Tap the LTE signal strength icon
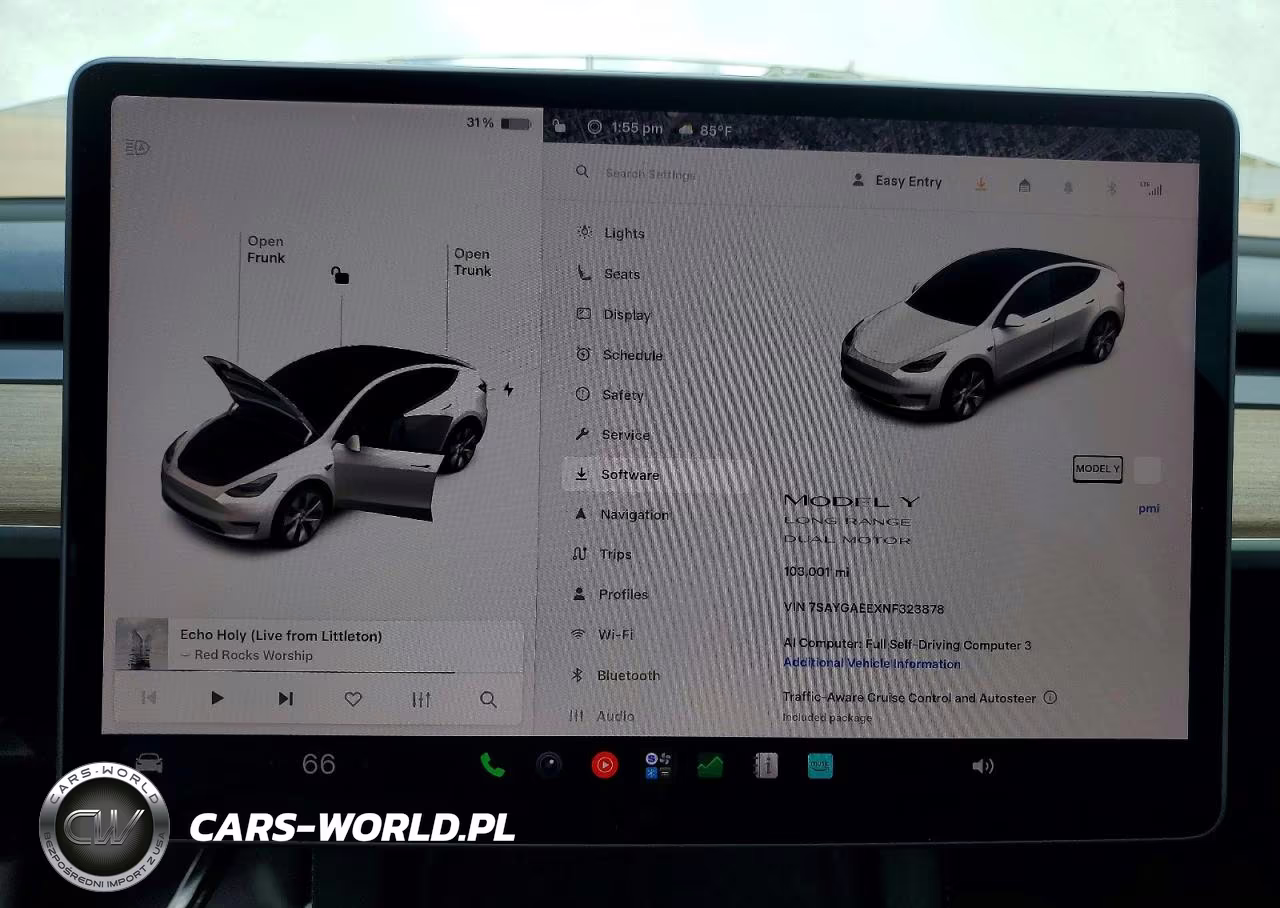Screen dimensions: 1280x908 tap(1151, 187)
